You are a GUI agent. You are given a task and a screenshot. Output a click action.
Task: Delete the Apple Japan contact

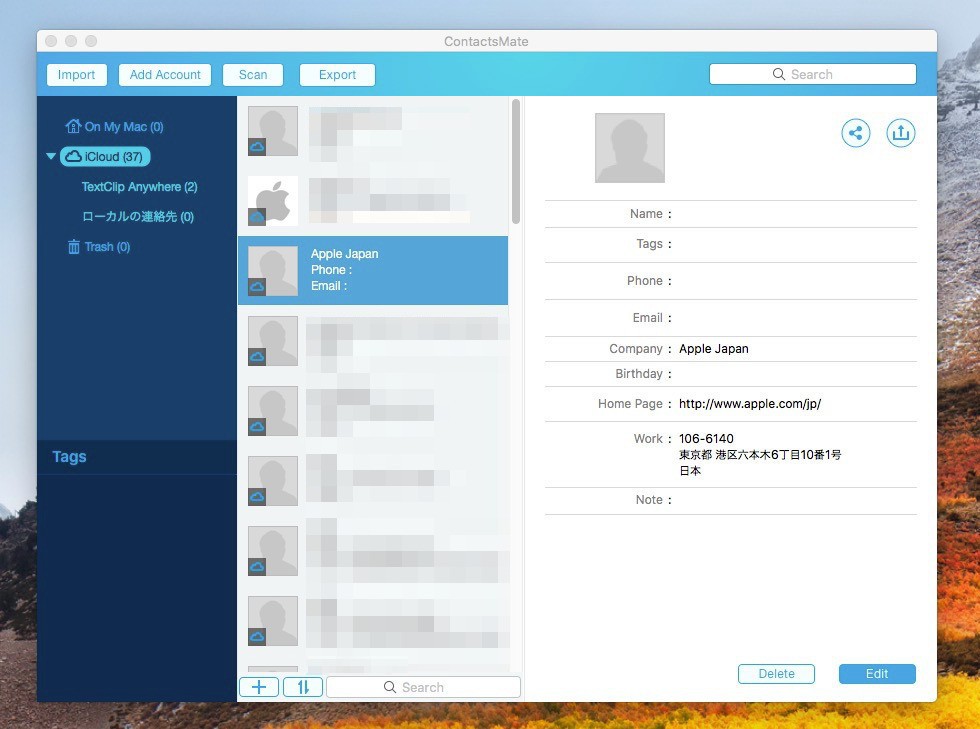pyautogui.click(x=776, y=673)
